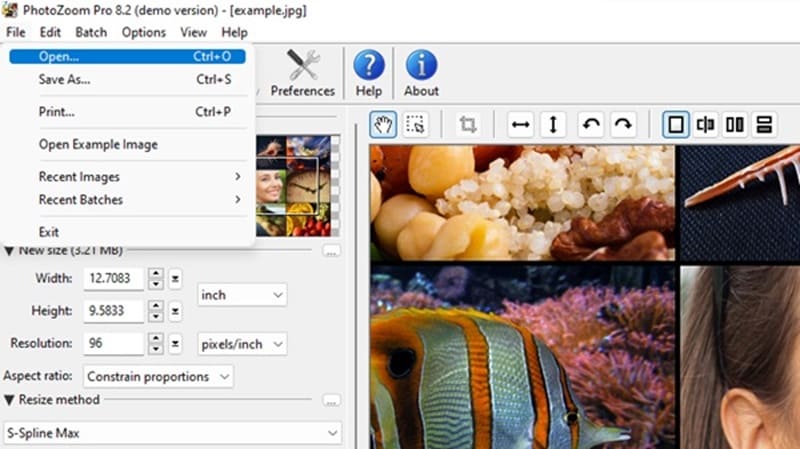Switch to side-by-side vertical preview

735,124
